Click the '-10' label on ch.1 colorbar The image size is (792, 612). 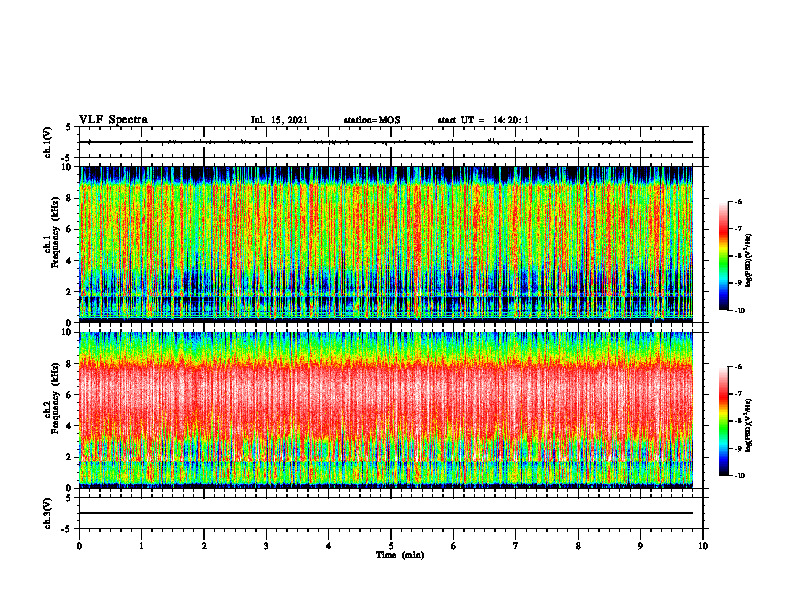click(x=739, y=311)
